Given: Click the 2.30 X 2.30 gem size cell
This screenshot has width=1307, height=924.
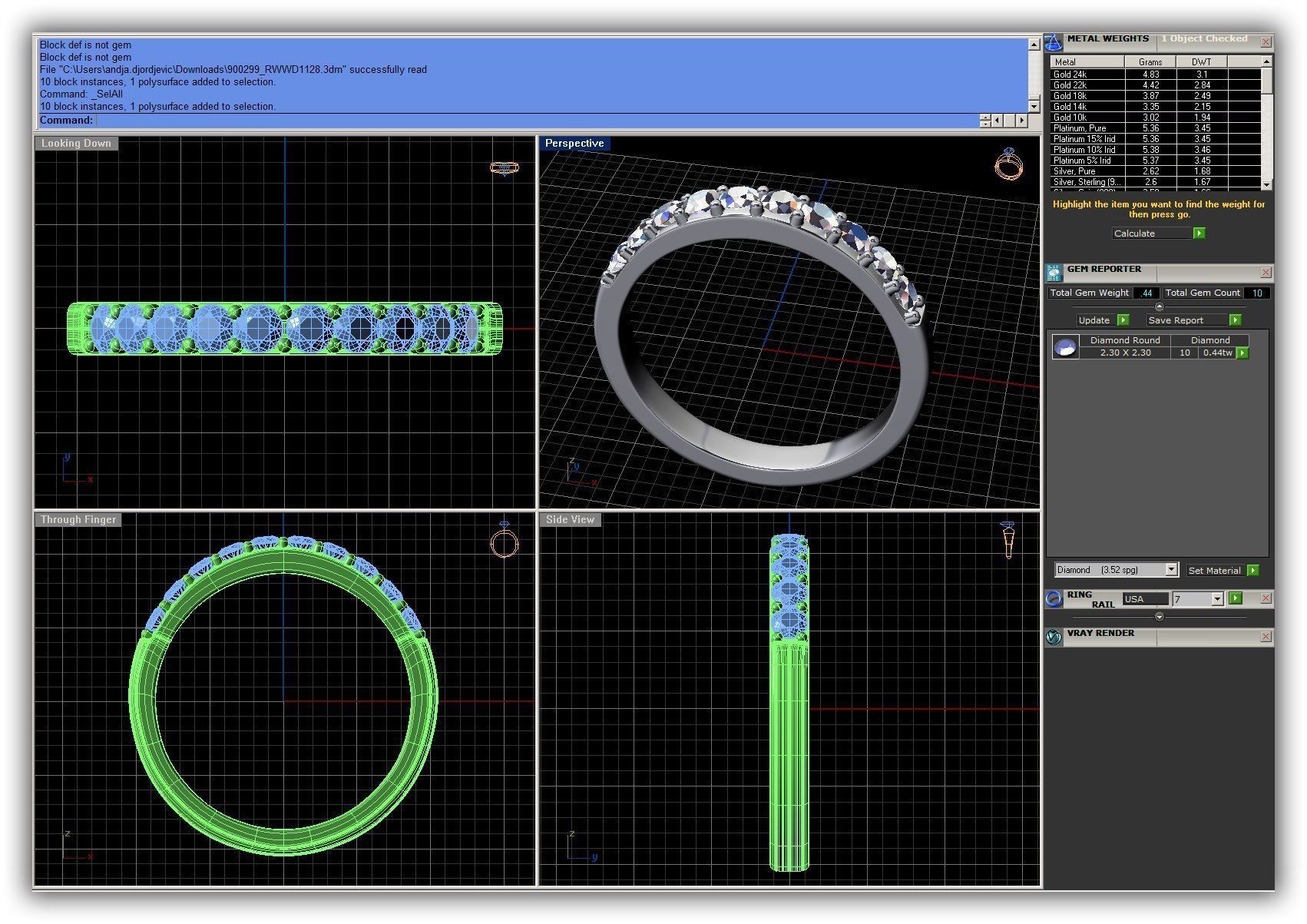Looking at the screenshot, I should (x=1125, y=353).
